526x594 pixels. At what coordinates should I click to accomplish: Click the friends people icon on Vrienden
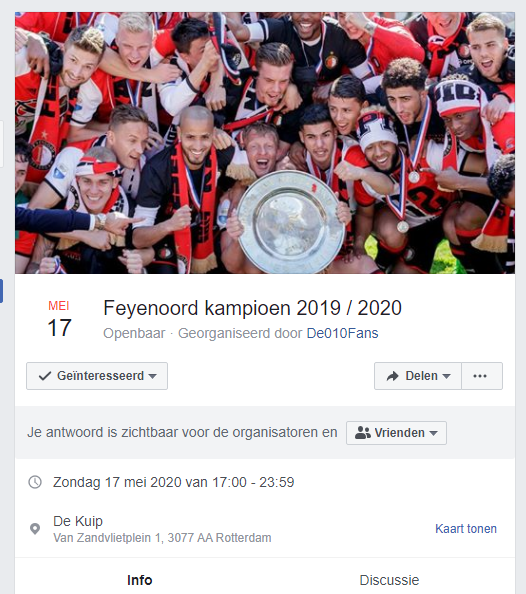(363, 433)
